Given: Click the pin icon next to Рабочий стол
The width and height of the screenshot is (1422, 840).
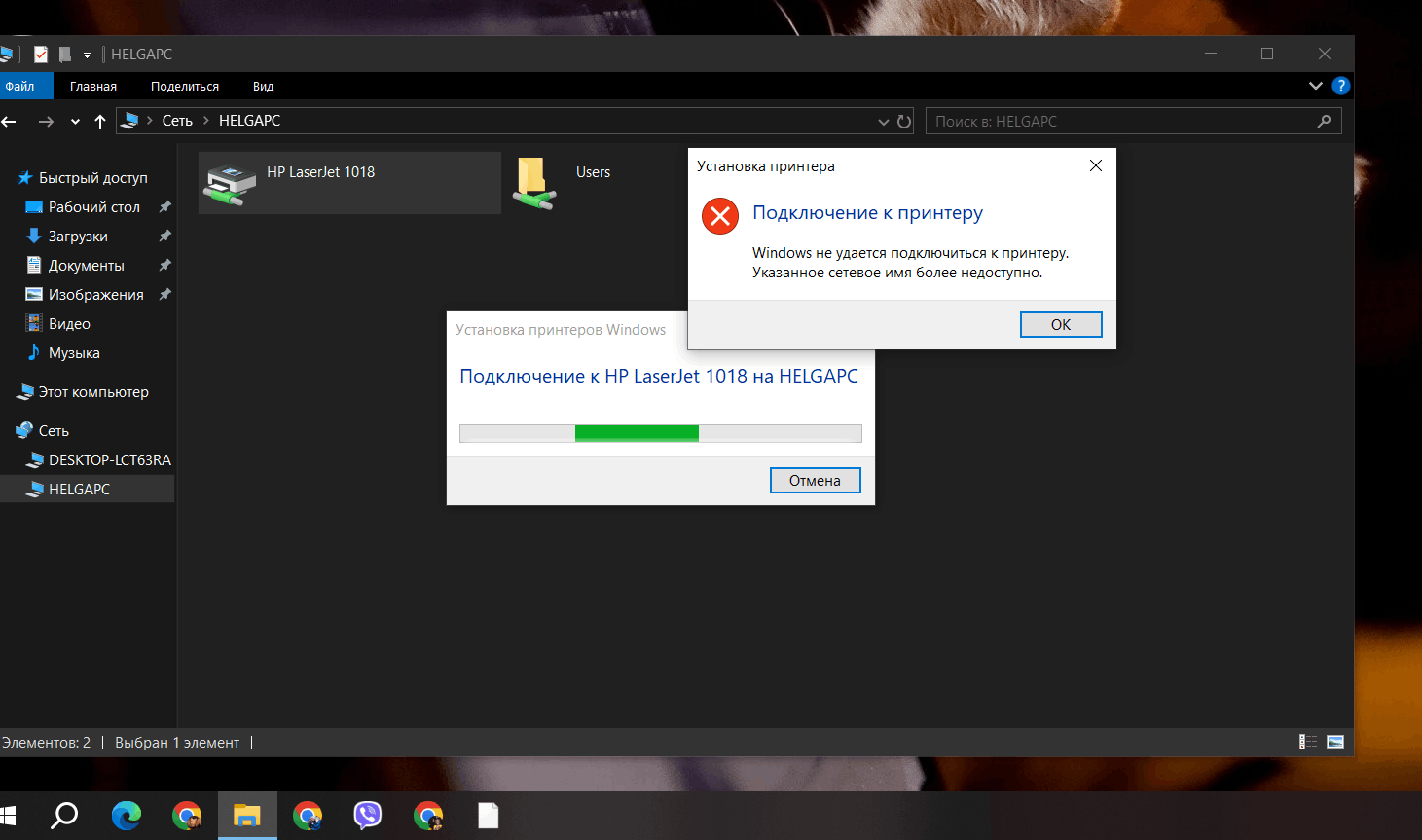Looking at the screenshot, I should click(x=165, y=206).
